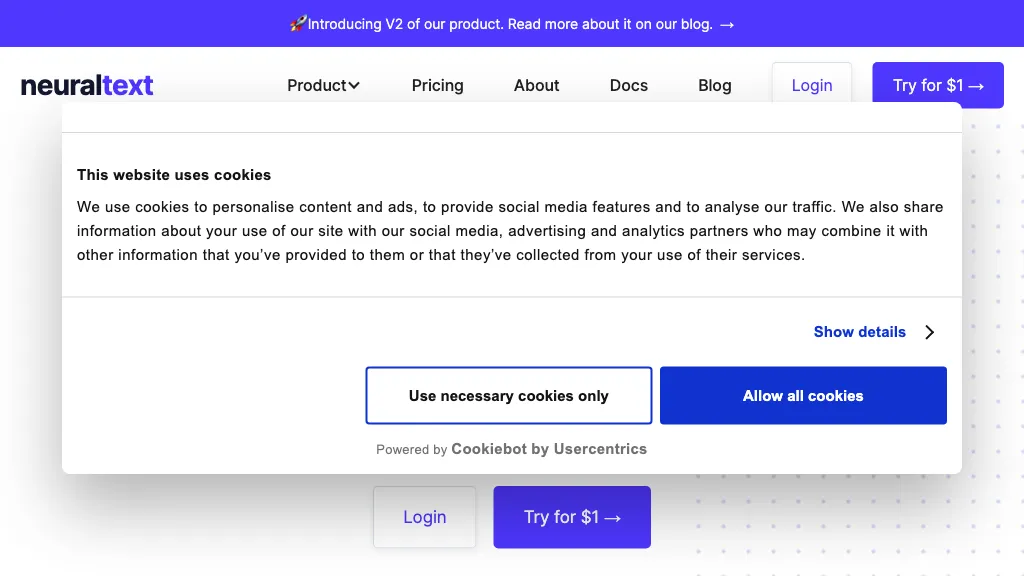1024x576 pixels.
Task: Click Login in the navigation bar
Action: (x=811, y=85)
